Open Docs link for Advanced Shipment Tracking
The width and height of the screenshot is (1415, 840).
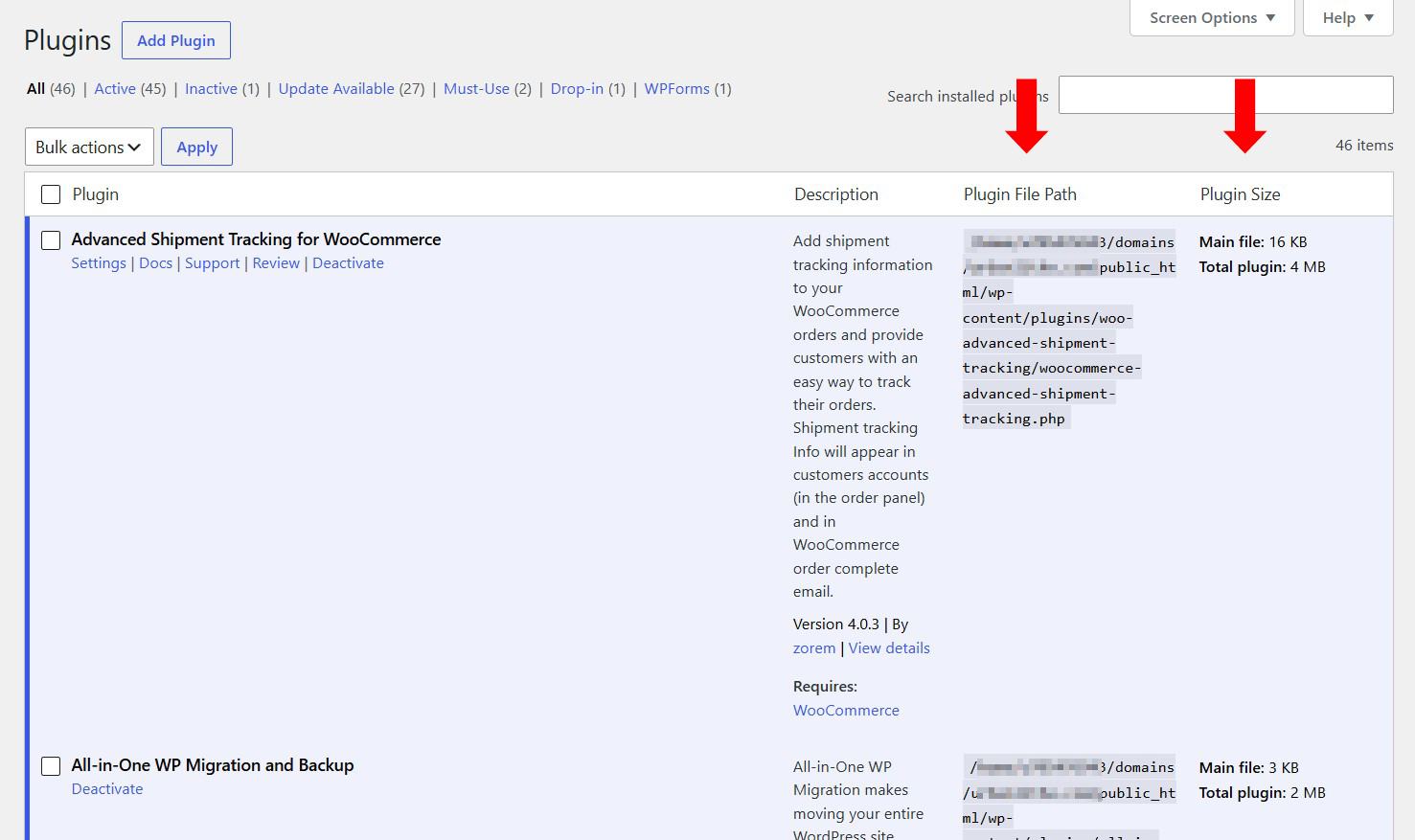(x=156, y=263)
